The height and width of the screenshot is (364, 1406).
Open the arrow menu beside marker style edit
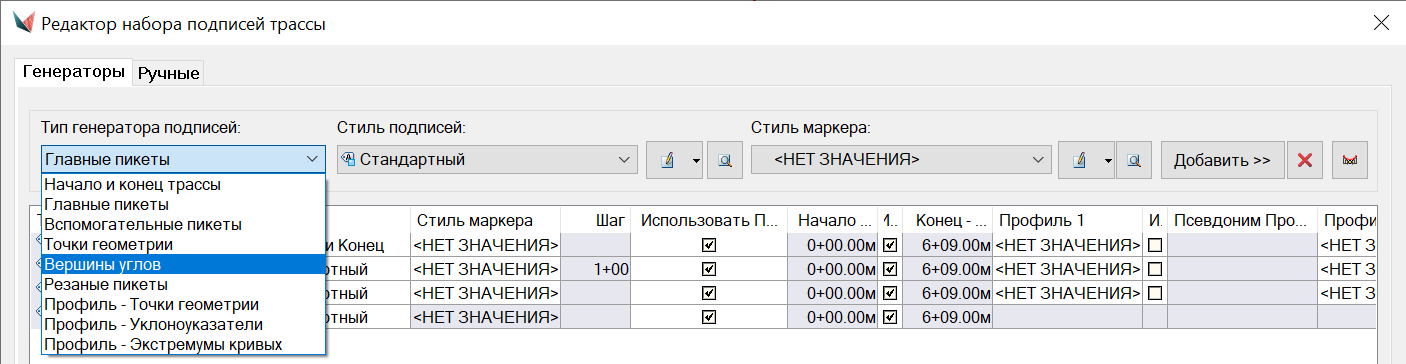(1107, 160)
